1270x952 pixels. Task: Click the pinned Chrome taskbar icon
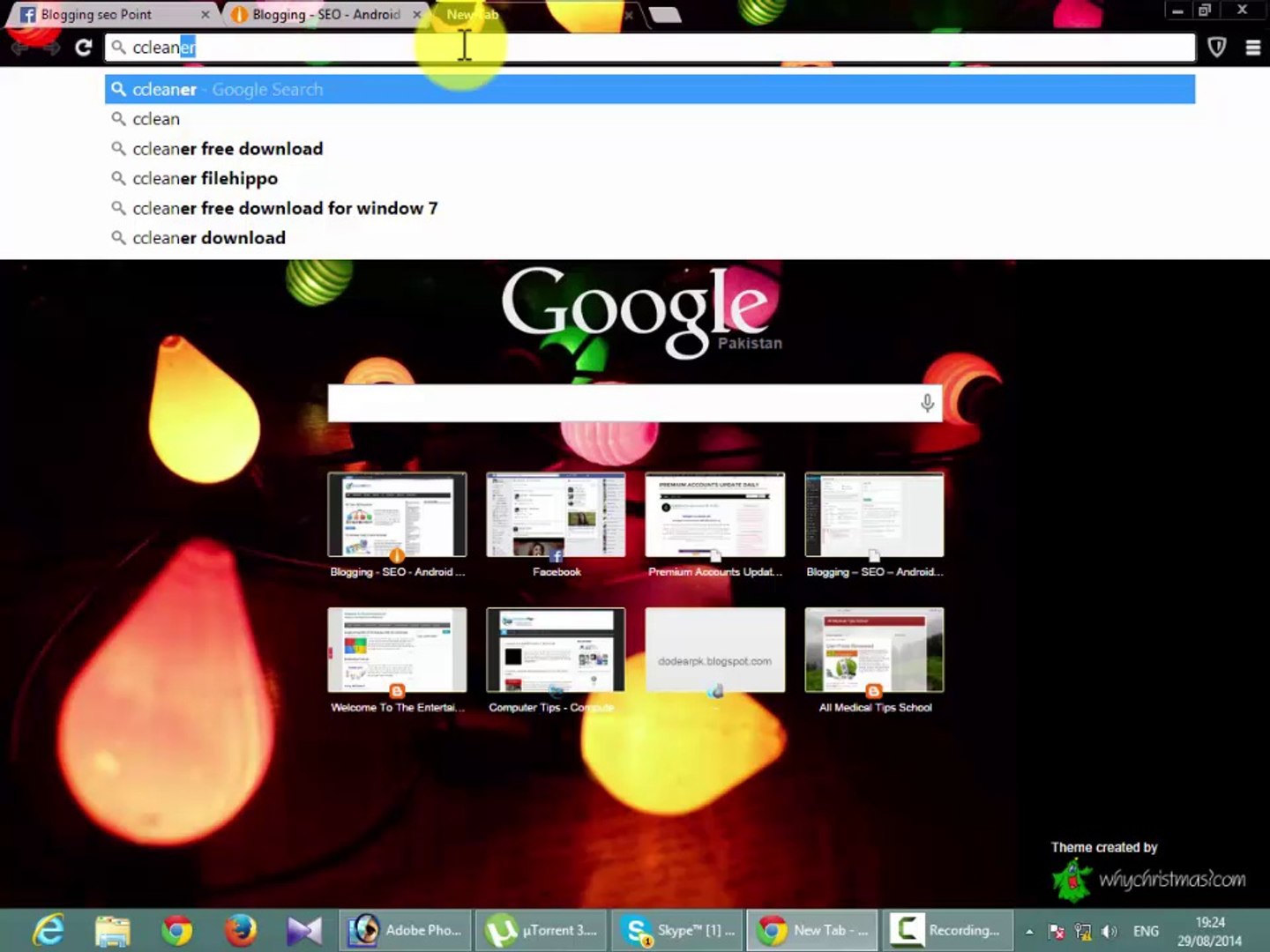point(177,931)
